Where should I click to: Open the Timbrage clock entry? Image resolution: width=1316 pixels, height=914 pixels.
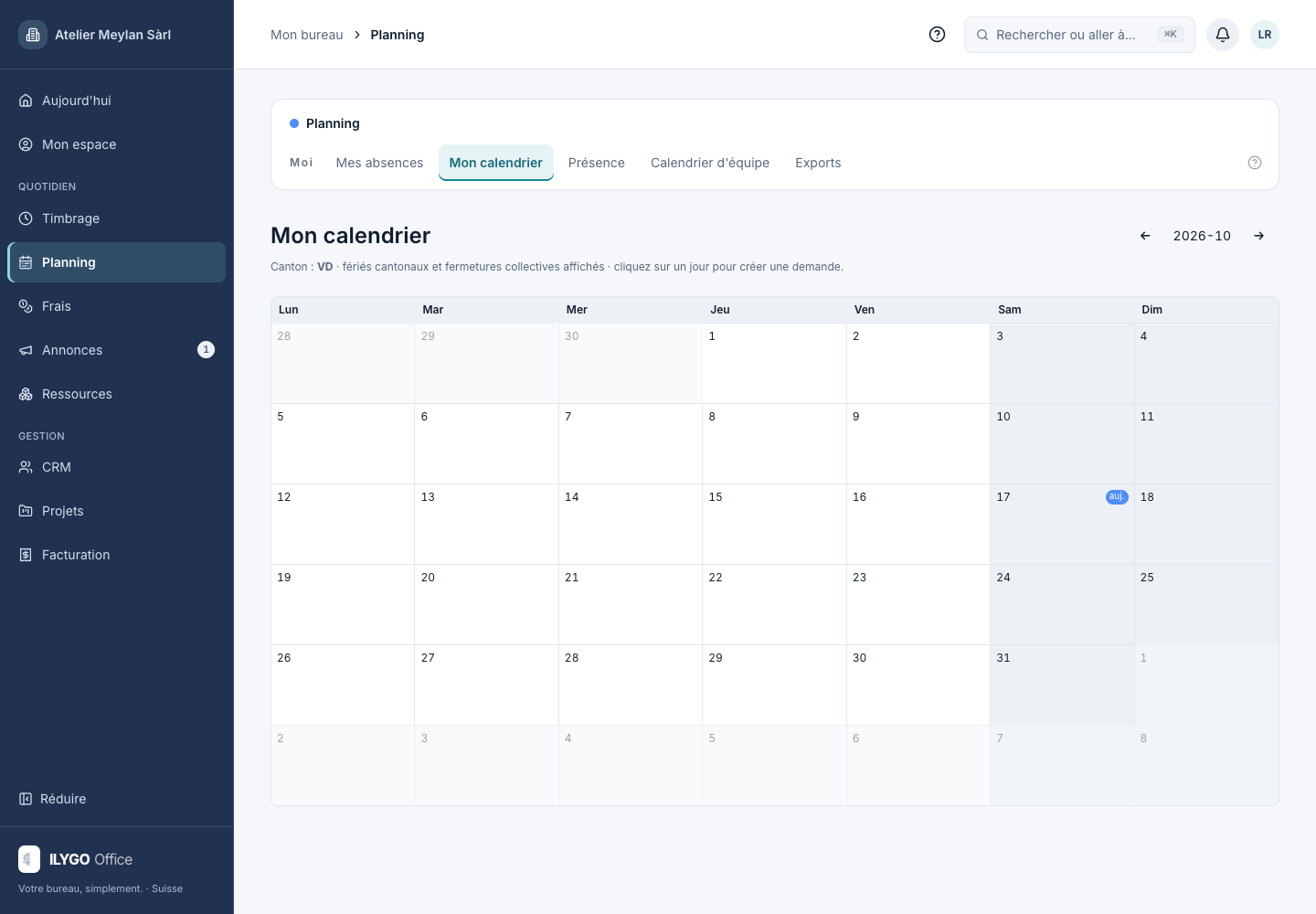click(117, 218)
